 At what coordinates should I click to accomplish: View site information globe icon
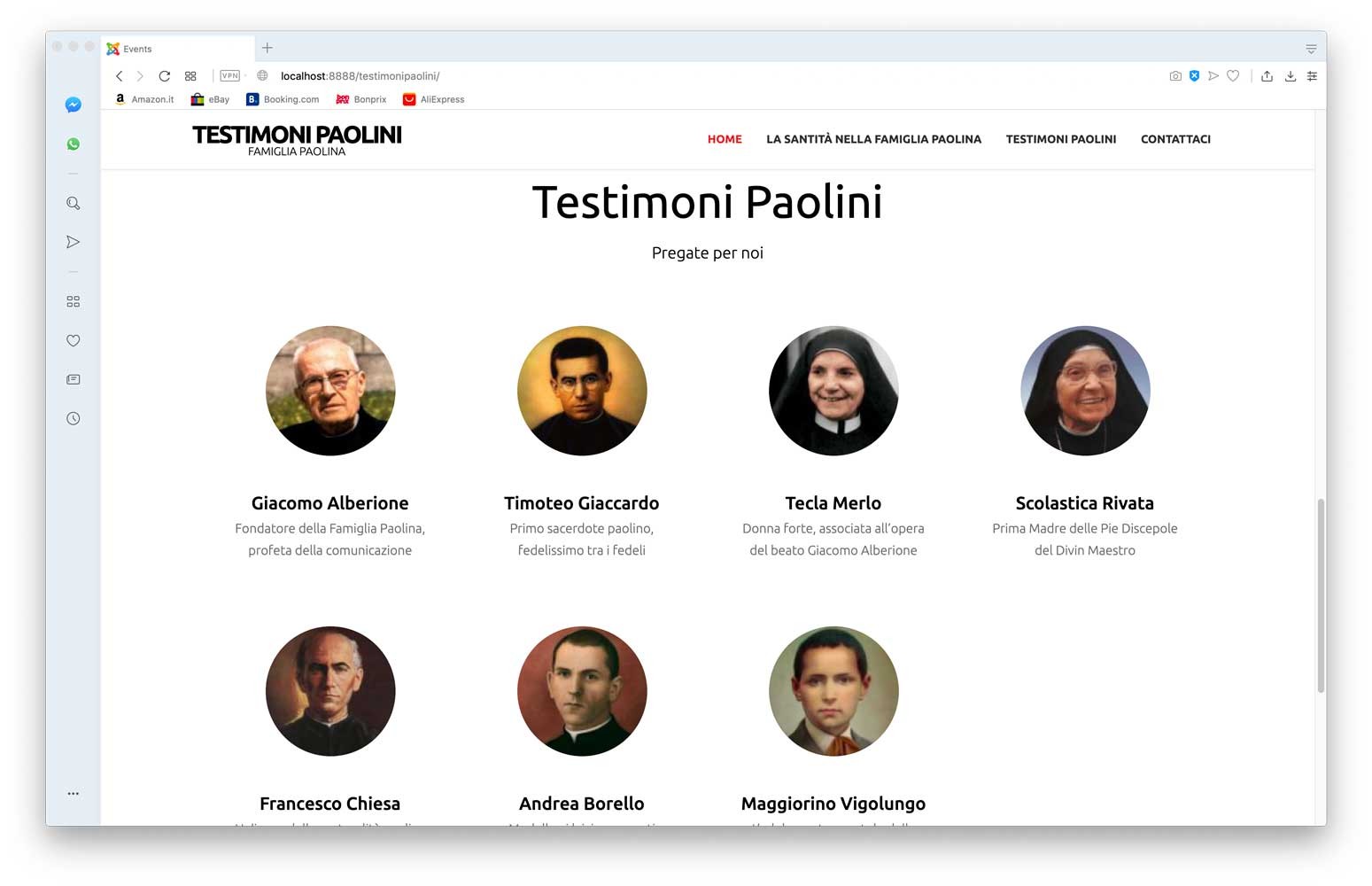coord(262,75)
